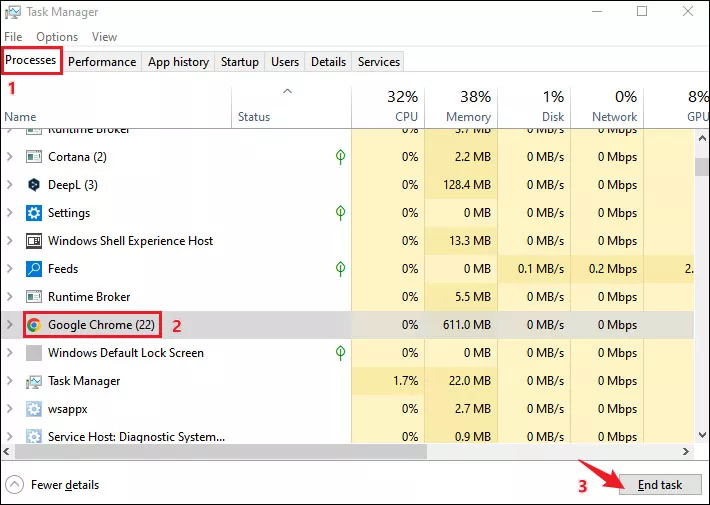Expand the DeepL (3) process group
Viewport: 710px width, 505px height.
tap(10, 185)
